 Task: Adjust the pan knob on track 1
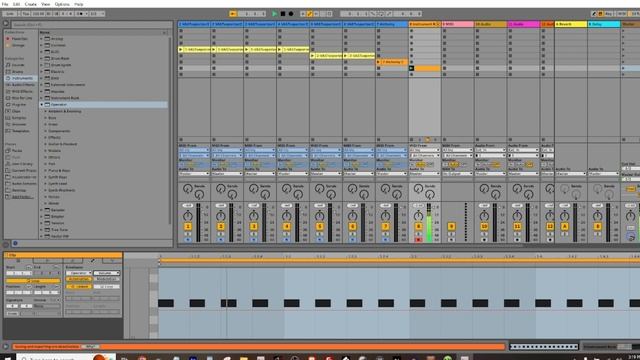click(188, 216)
